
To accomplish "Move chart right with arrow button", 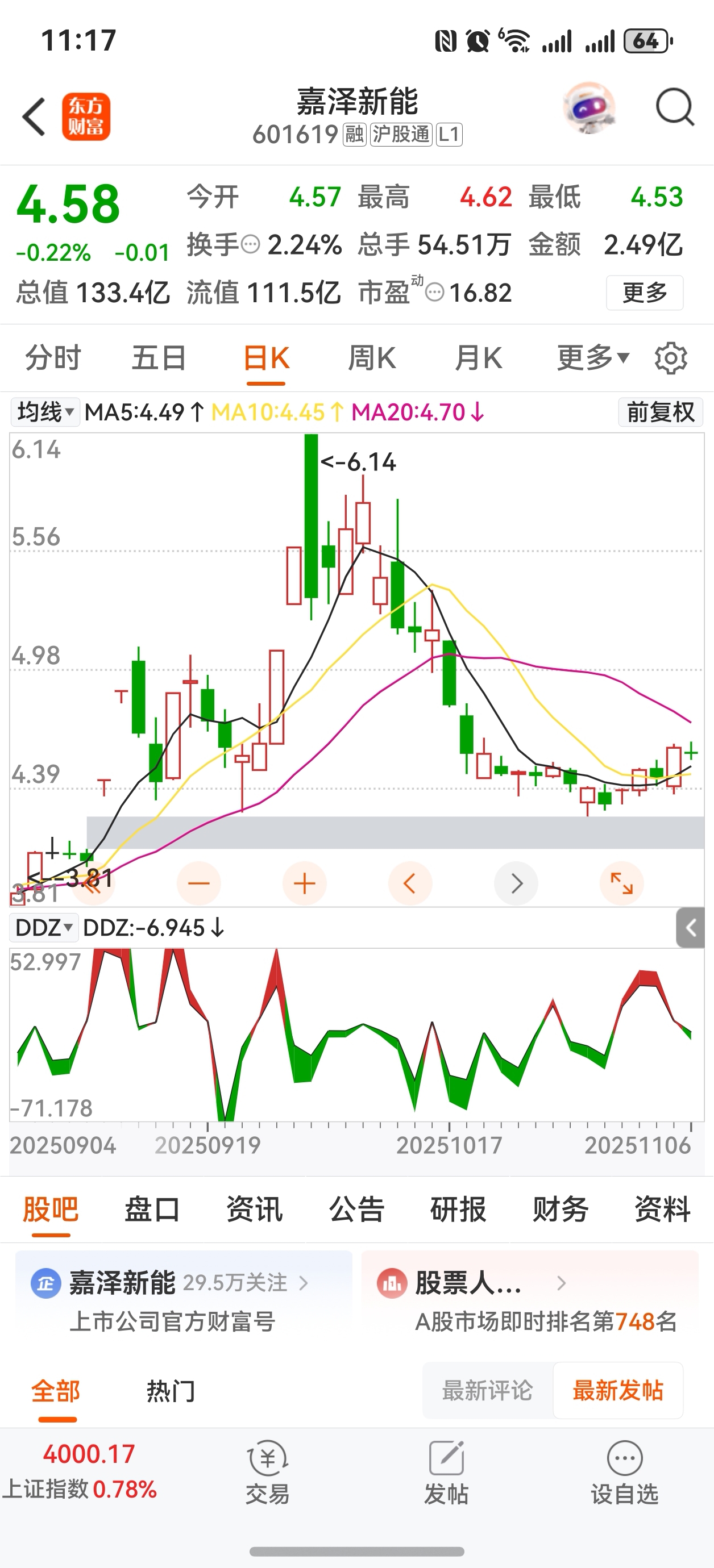I will point(516,883).
